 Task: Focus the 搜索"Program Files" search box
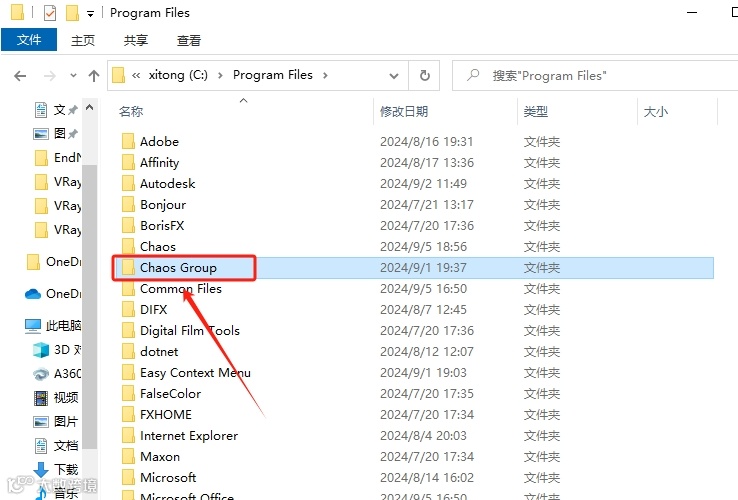pos(595,75)
